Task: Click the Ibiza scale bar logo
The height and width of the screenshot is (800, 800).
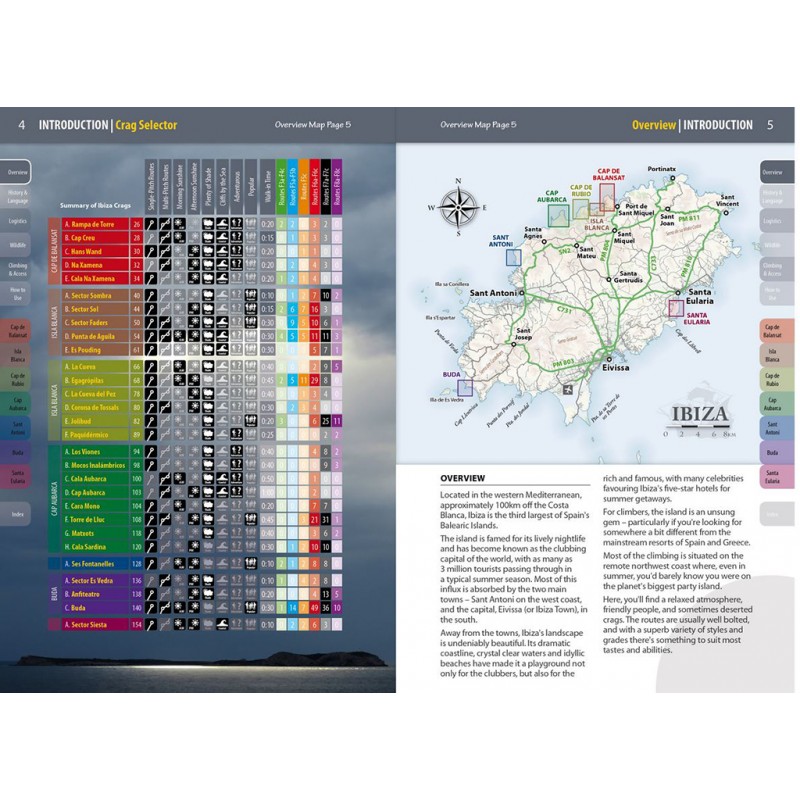Action: pos(699,418)
